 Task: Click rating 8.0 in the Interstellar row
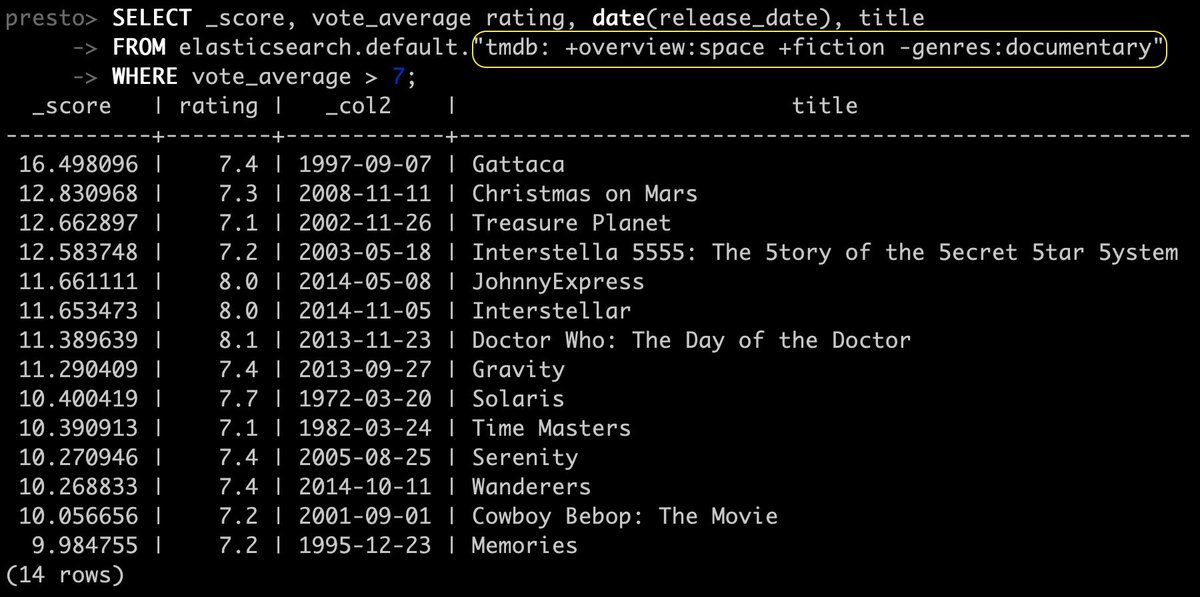click(238, 311)
